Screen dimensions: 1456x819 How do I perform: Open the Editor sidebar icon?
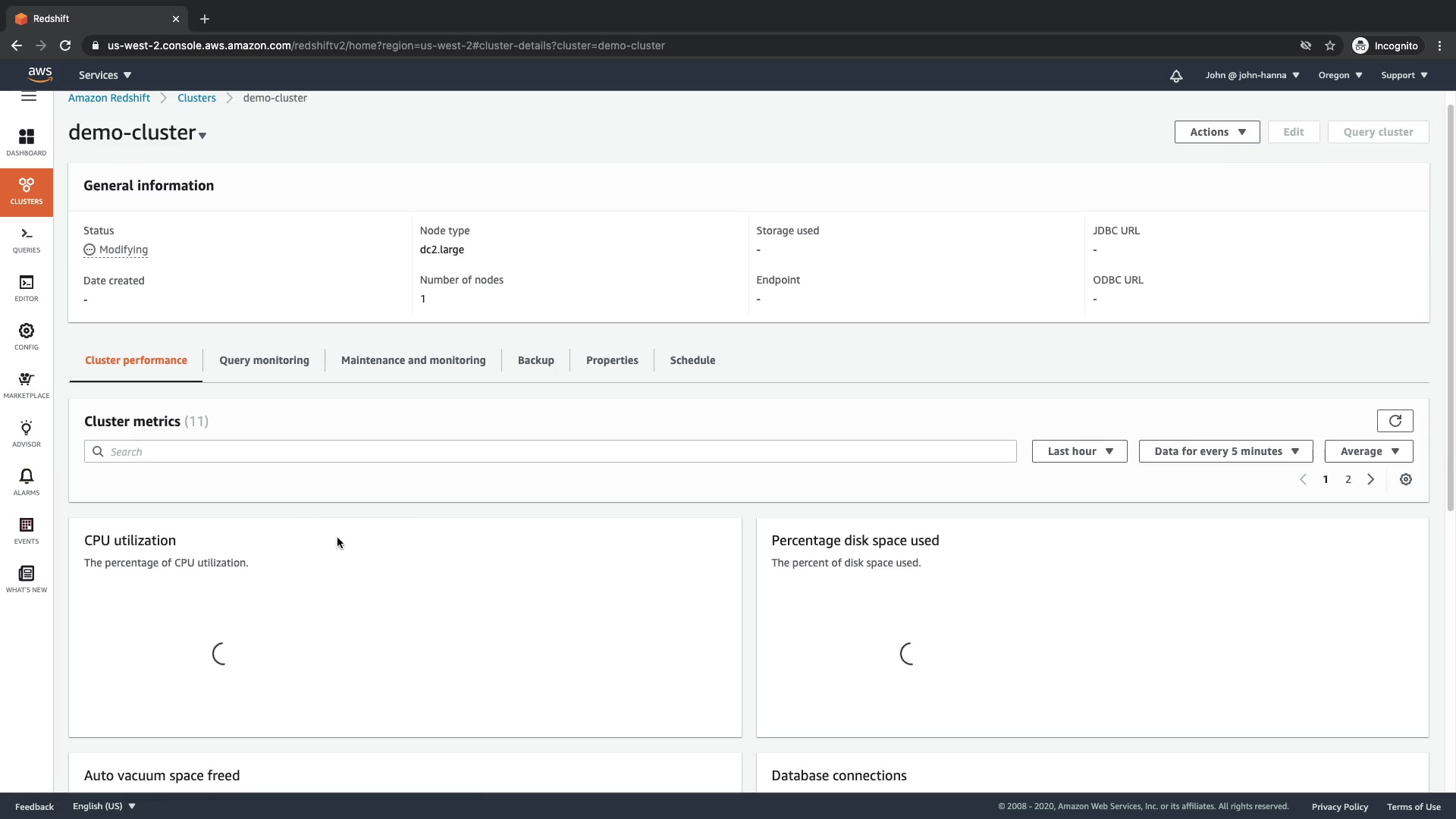[27, 287]
